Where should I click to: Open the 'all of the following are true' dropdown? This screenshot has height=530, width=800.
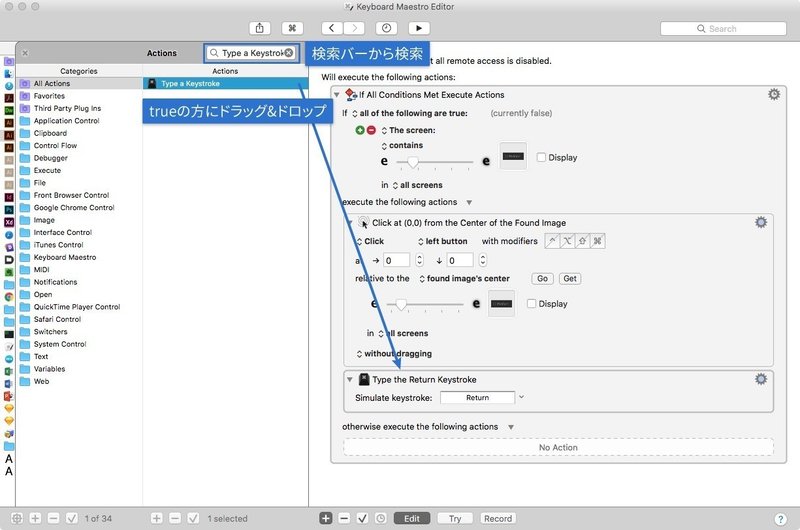click(410, 113)
